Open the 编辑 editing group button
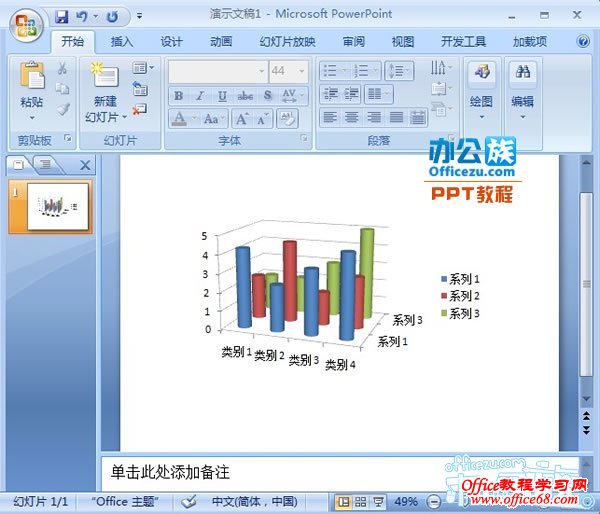Screen dimensions: 600x514 [523, 91]
